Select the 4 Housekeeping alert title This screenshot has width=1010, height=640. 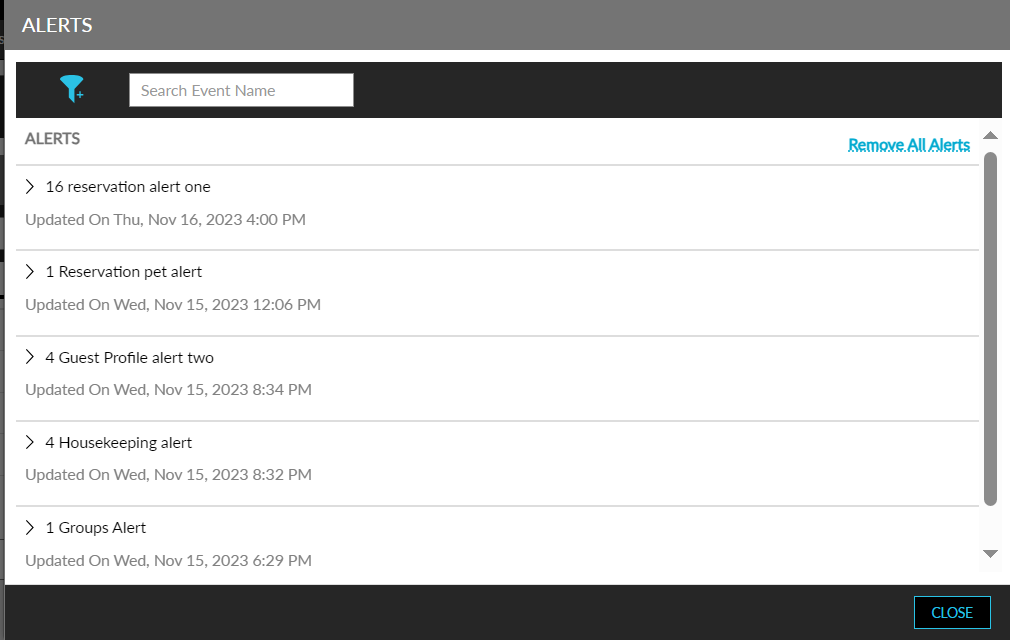click(x=119, y=442)
